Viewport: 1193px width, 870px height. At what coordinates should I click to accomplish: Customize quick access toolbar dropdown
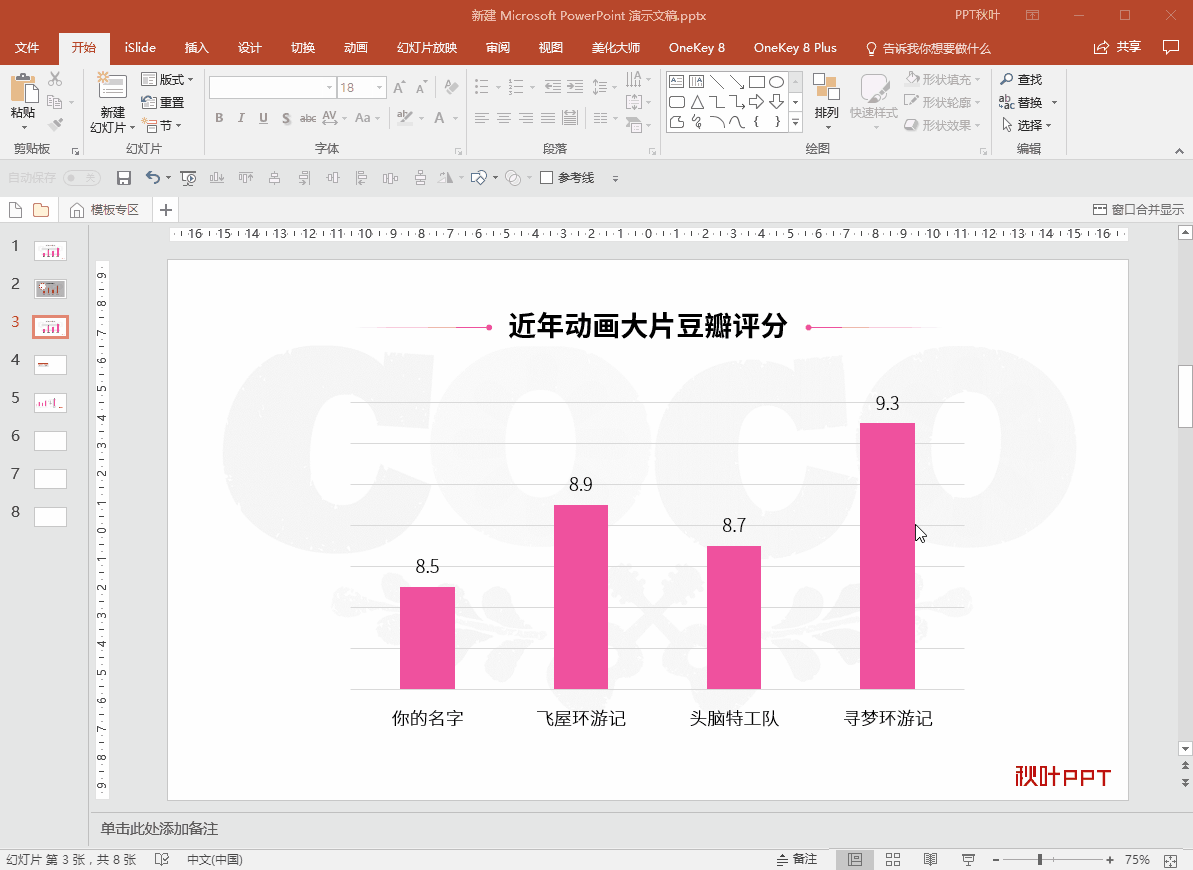pyautogui.click(x=615, y=179)
